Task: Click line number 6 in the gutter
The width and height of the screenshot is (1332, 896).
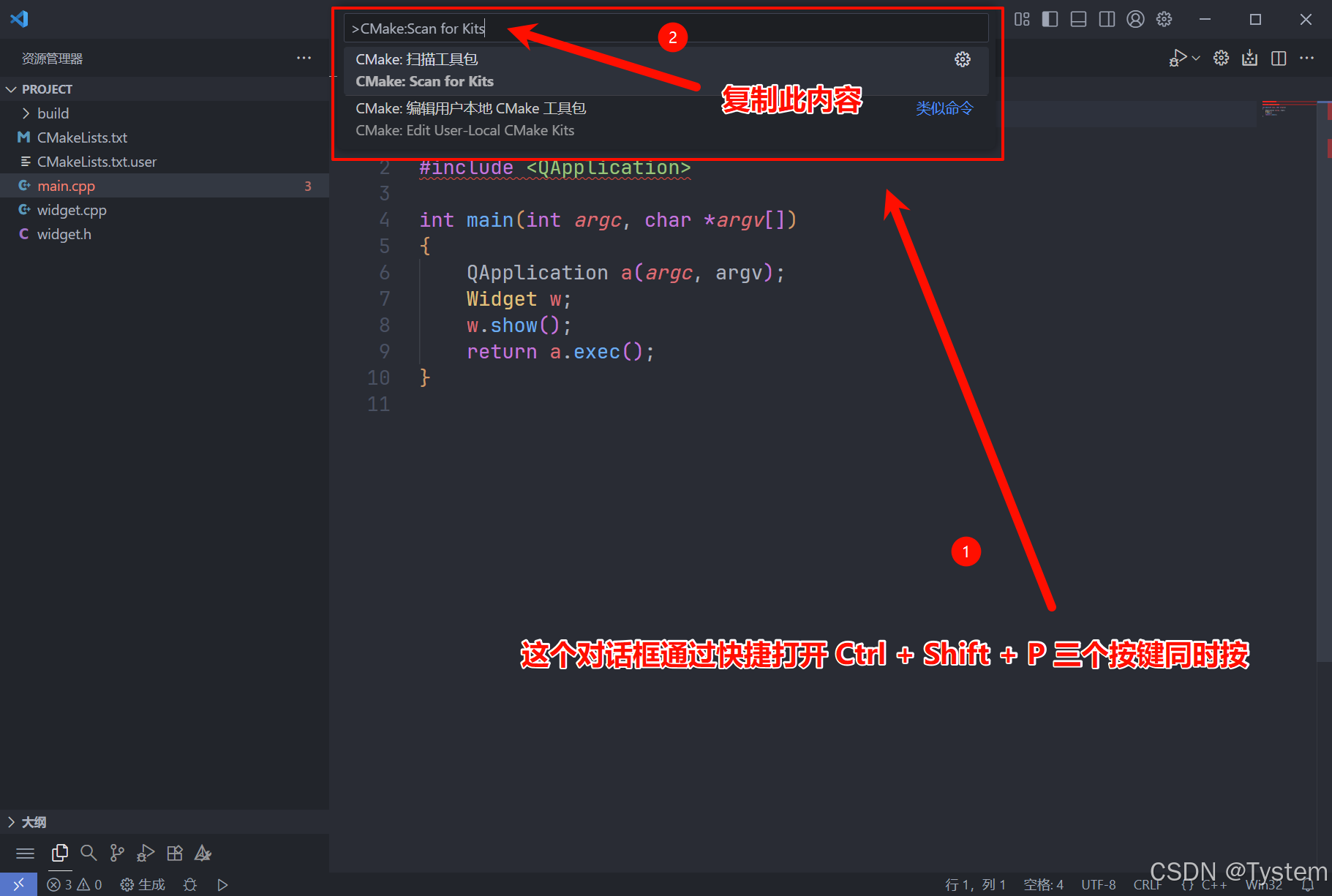Action: point(384,273)
